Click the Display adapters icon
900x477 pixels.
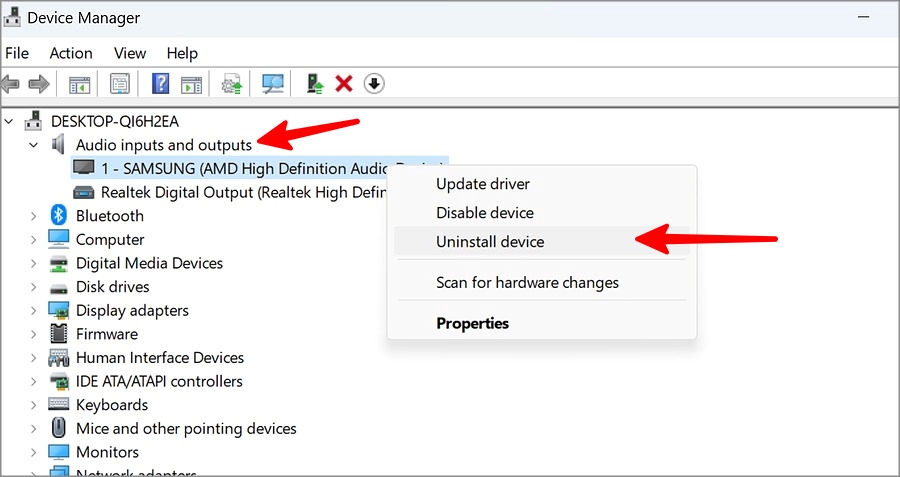(x=59, y=311)
